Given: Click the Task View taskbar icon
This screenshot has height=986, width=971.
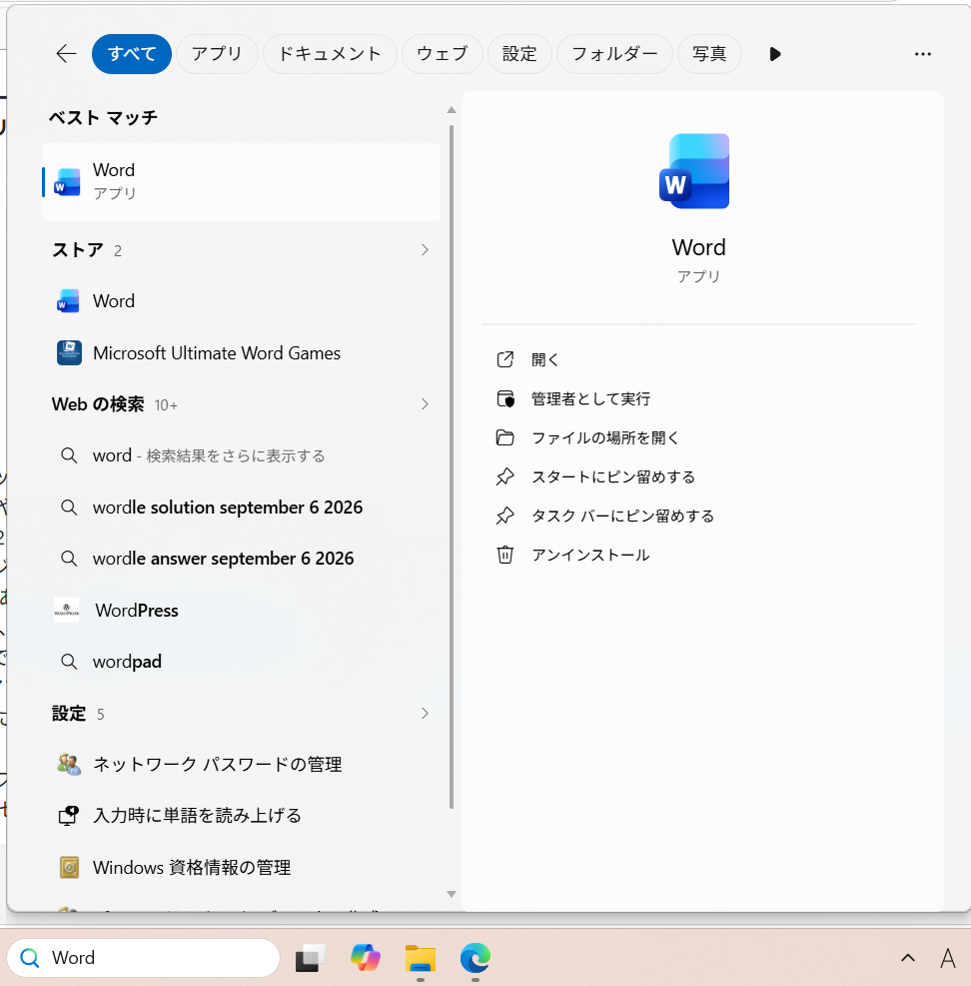Looking at the screenshot, I should pos(310,958).
